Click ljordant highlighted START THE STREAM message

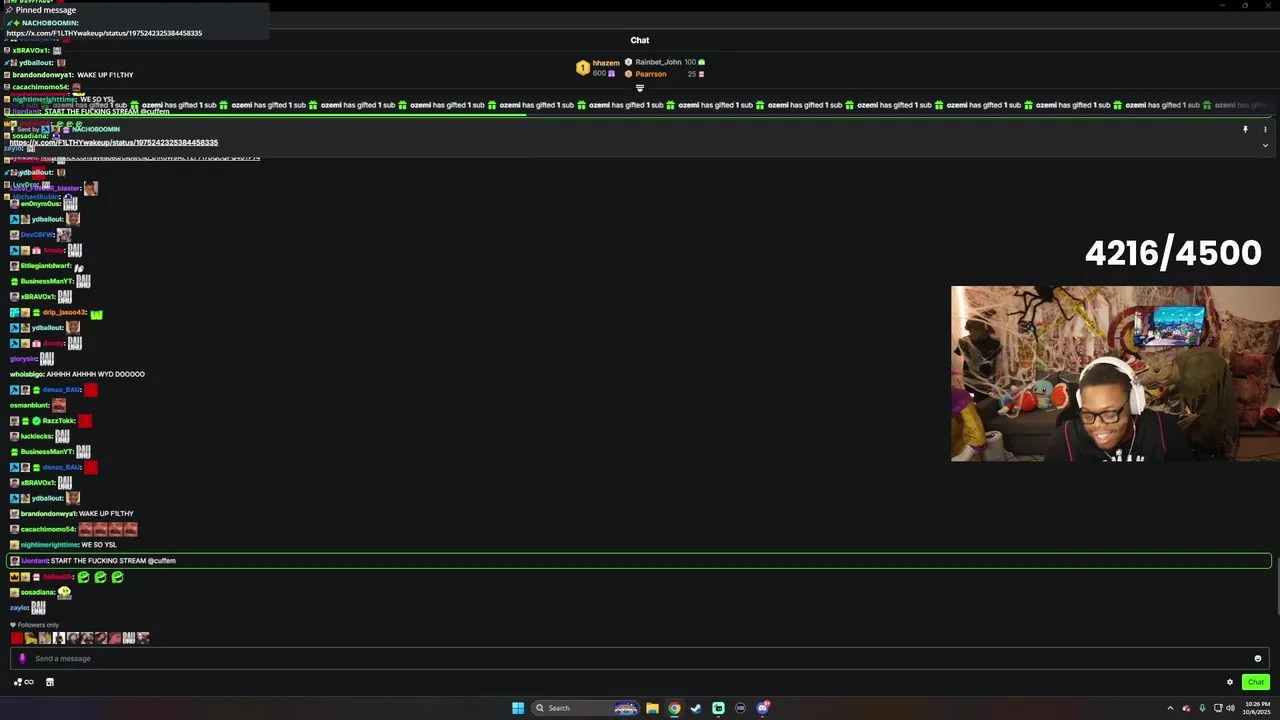pyautogui.click(x=640, y=561)
